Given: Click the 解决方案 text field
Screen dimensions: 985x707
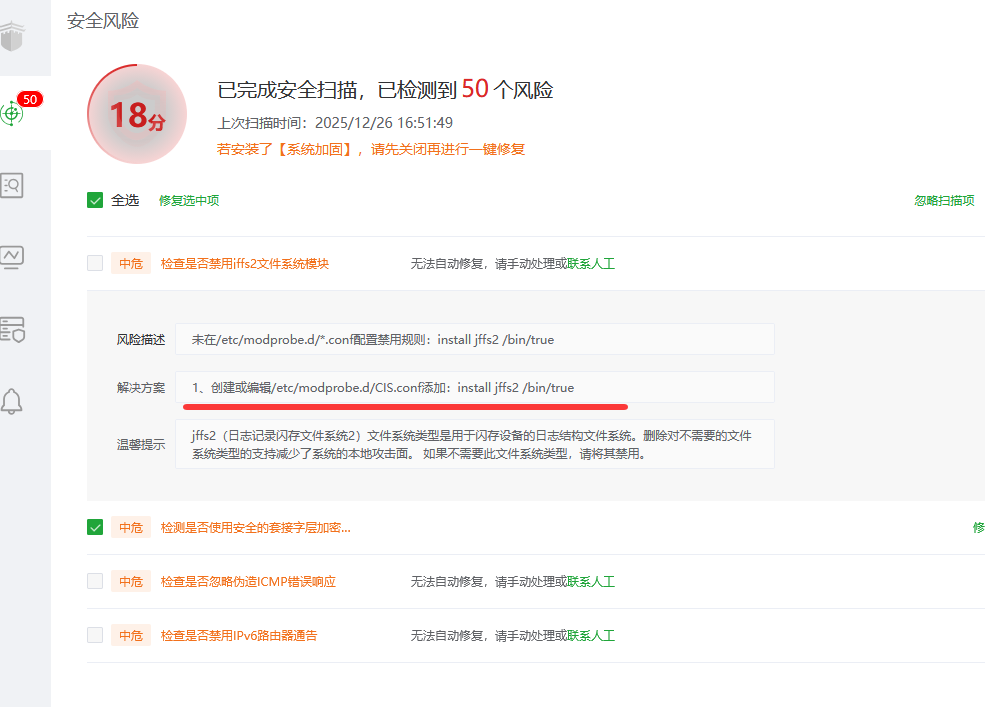Looking at the screenshot, I should [475, 387].
